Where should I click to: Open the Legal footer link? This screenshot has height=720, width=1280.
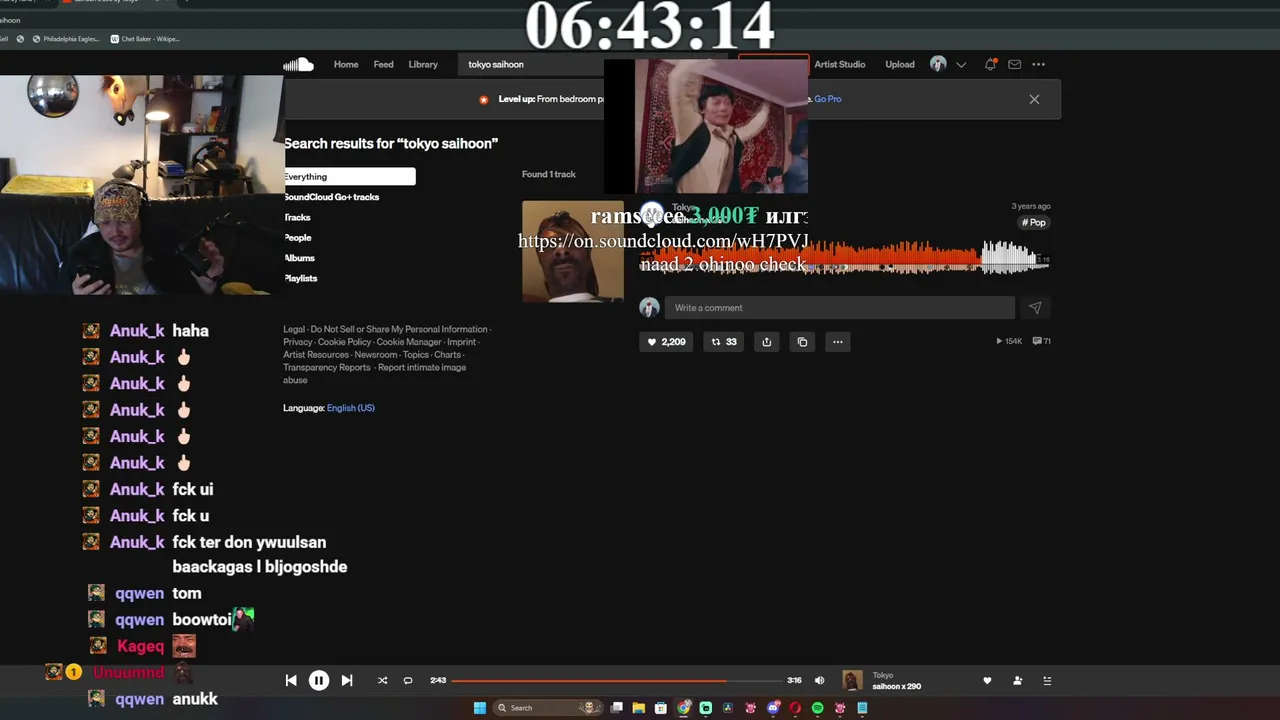pos(294,329)
